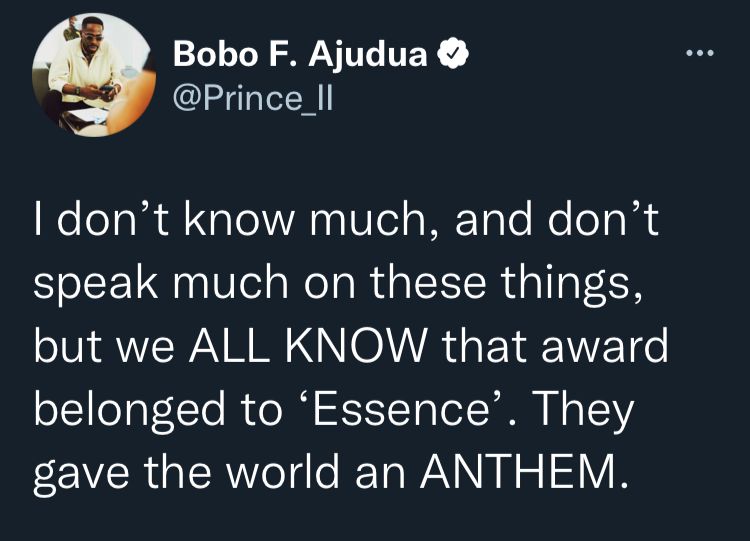Click the word 'Essence' in the tweet
The height and width of the screenshot is (541, 750).
tap(400, 409)
